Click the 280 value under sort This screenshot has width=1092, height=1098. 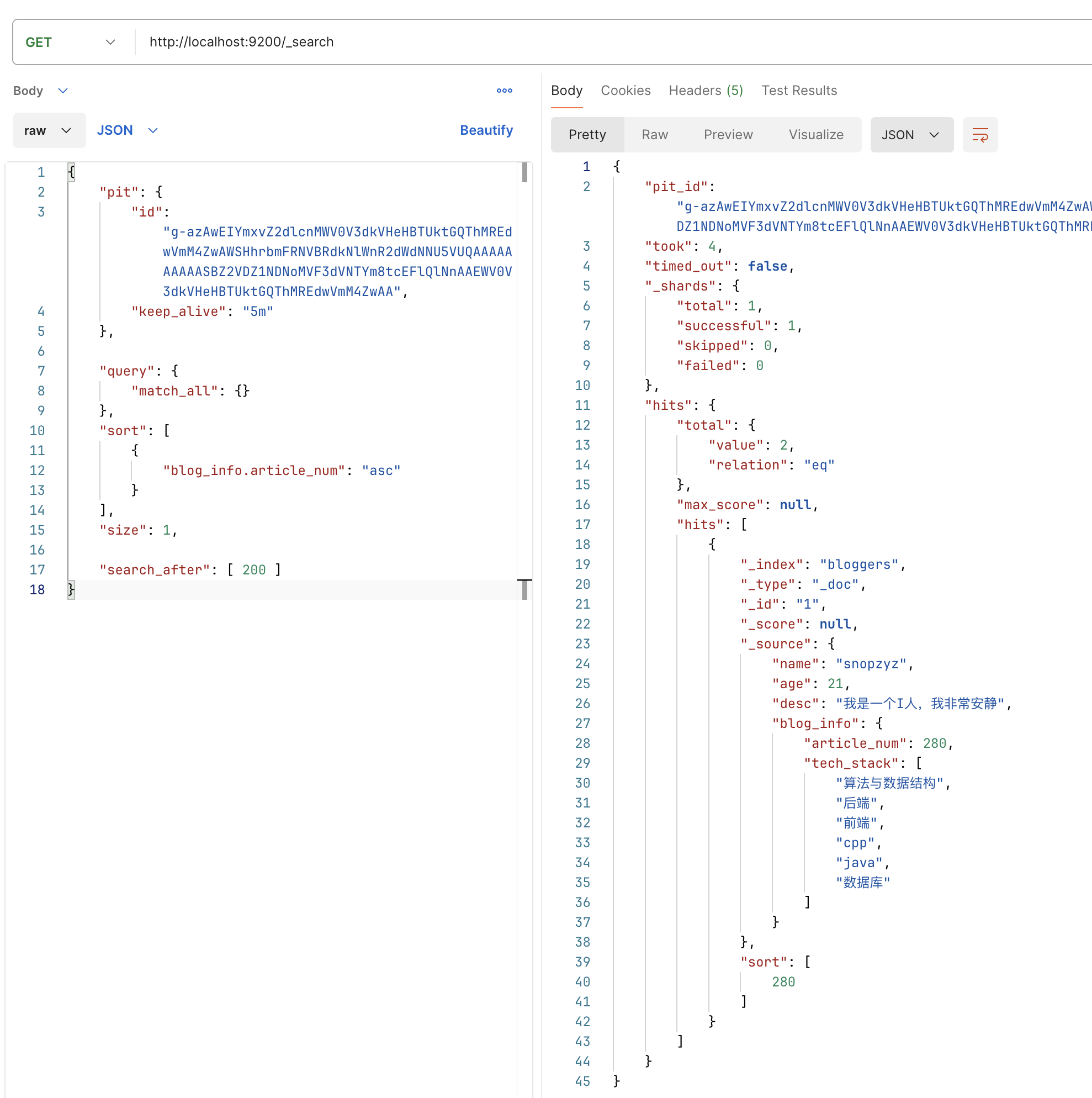click(783, 982)
